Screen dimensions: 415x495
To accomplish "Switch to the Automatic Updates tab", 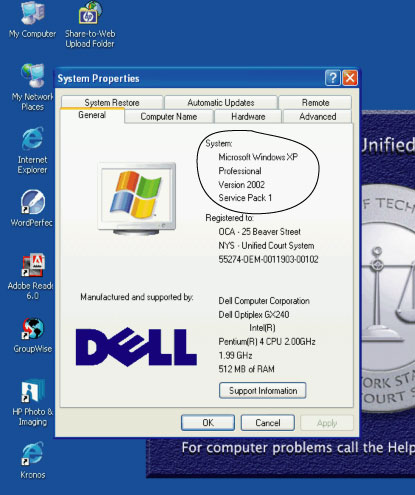I will [x=221, y=102].
